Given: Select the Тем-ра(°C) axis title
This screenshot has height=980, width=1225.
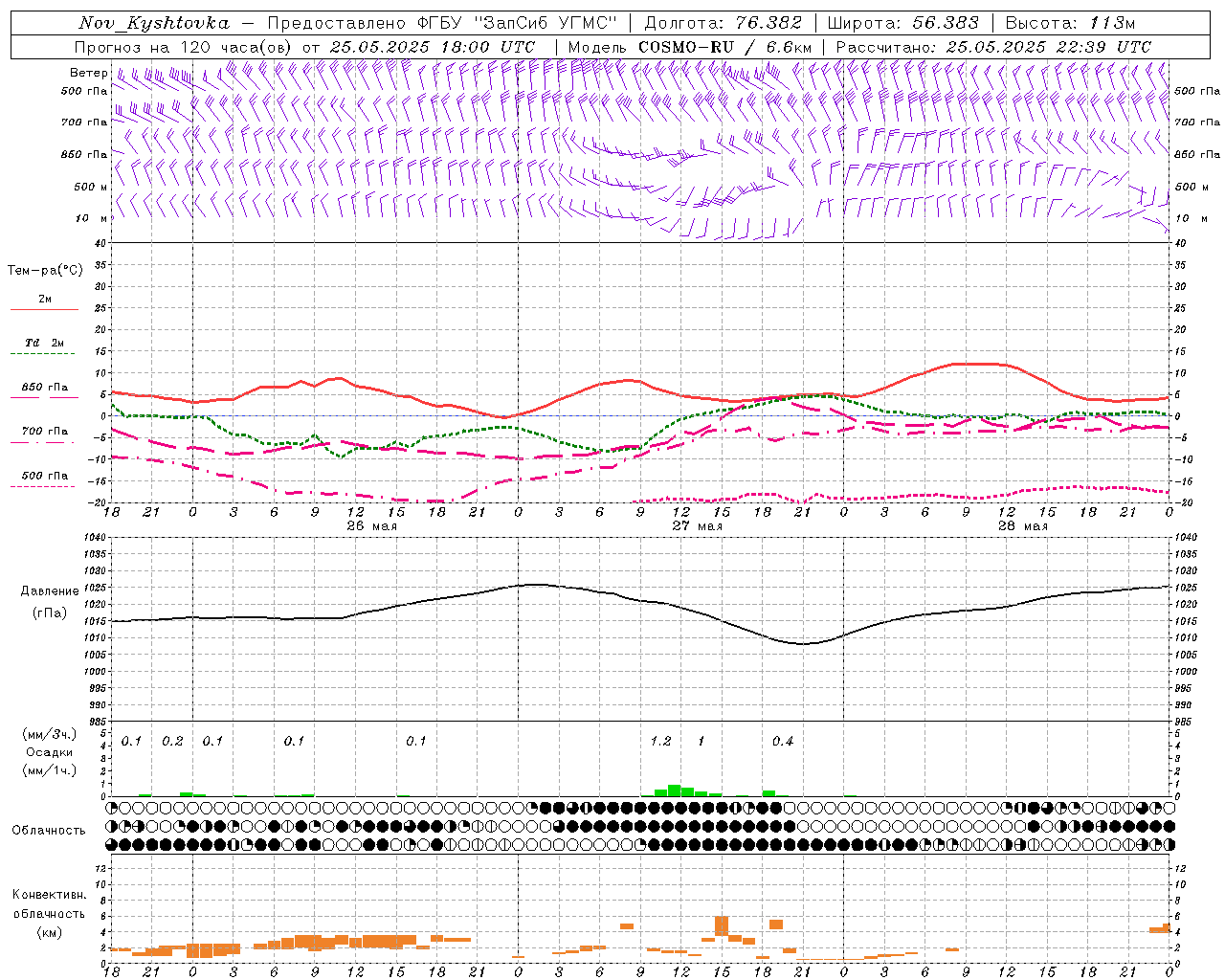Looking at the screenshot, I should 45,271.
